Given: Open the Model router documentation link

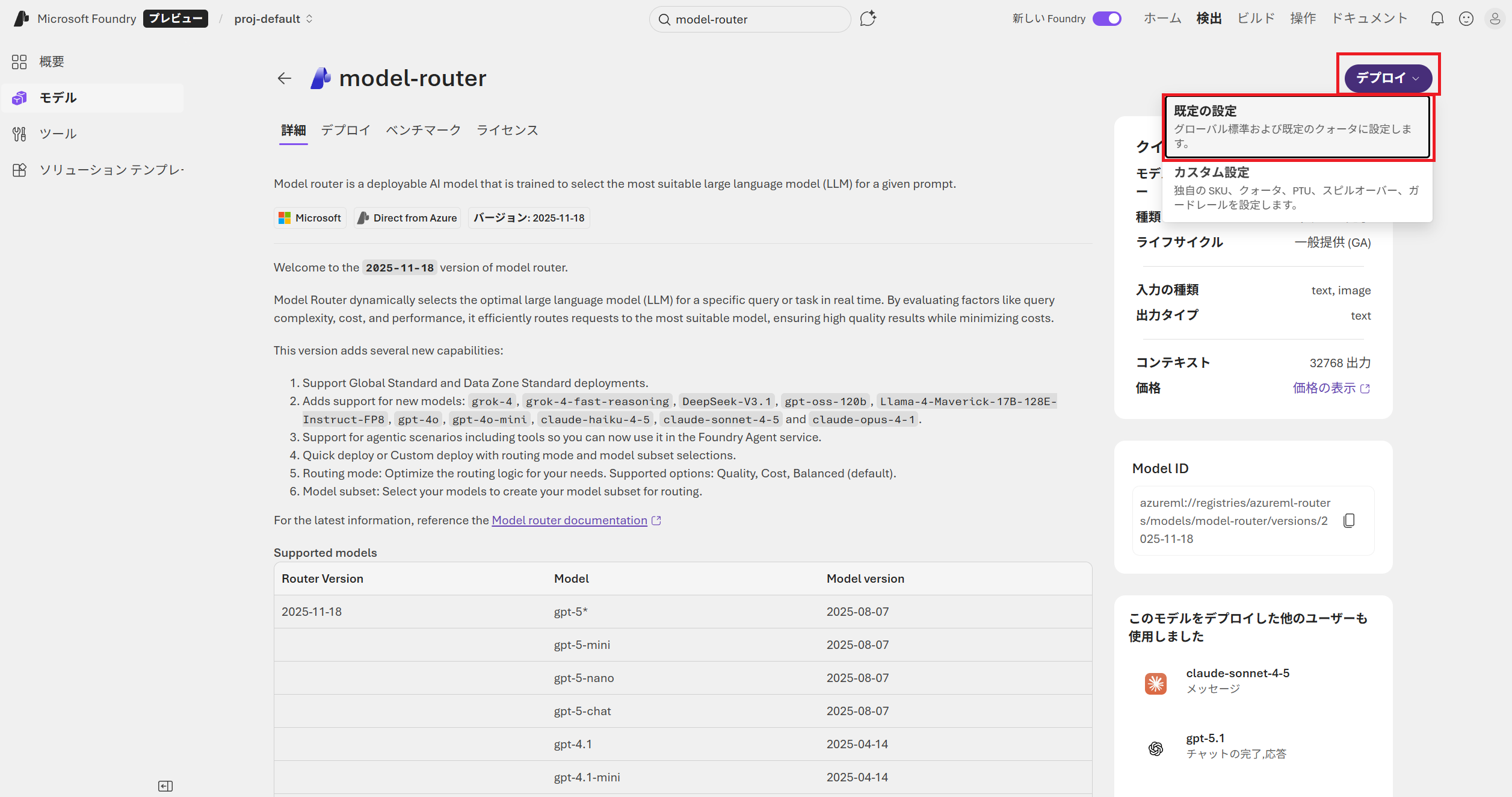Looking at the screenshot, I should pyautogui.click(x=569, y=520).
